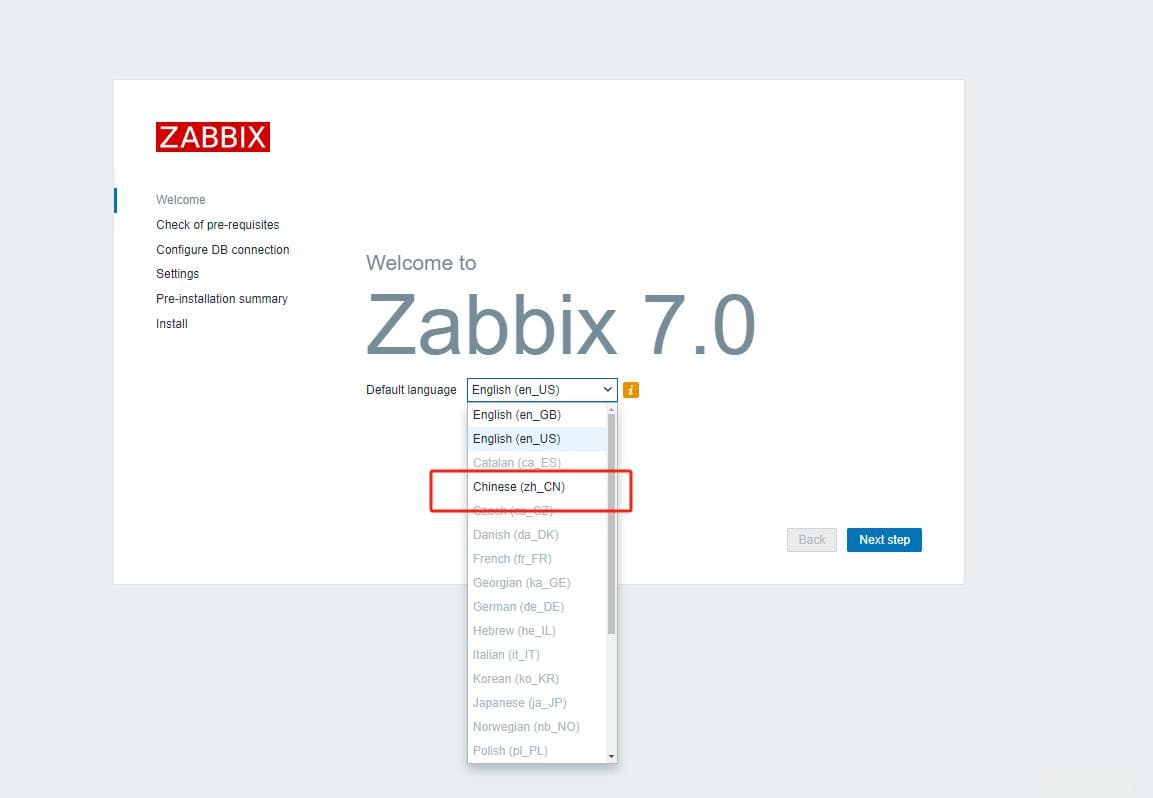Select English (en_GB) from the list
The width and height of the screenshot is (1153, 798).
pos(538,415)
